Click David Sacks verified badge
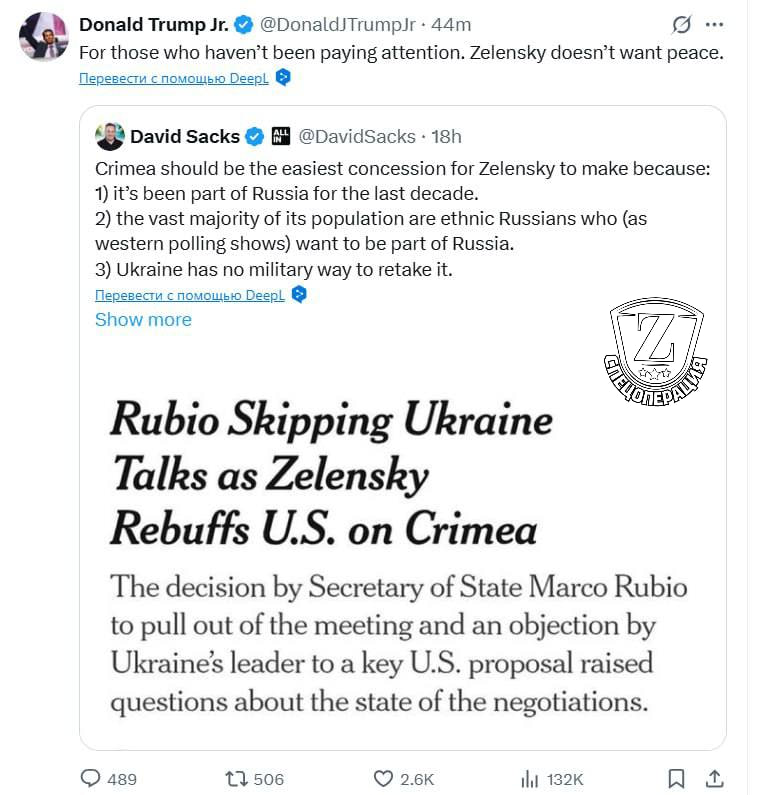The width and height of the screenshot is (761, 795). pos(255,136)
